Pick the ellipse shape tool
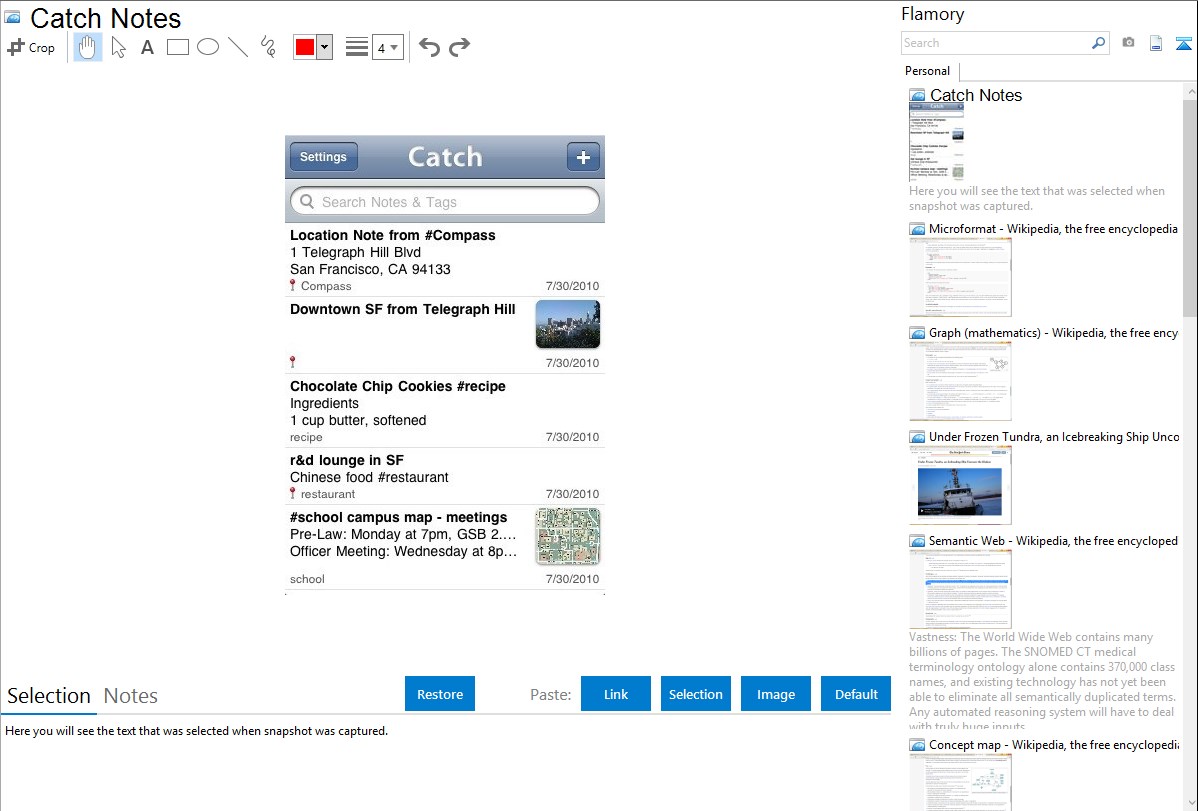 (x=208, y=47)
